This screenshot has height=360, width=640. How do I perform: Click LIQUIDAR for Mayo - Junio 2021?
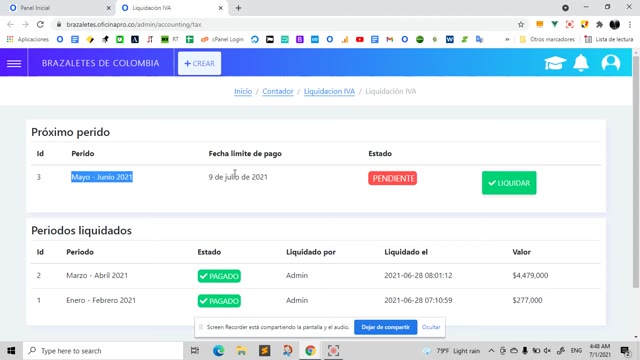(x=509, y=183)
